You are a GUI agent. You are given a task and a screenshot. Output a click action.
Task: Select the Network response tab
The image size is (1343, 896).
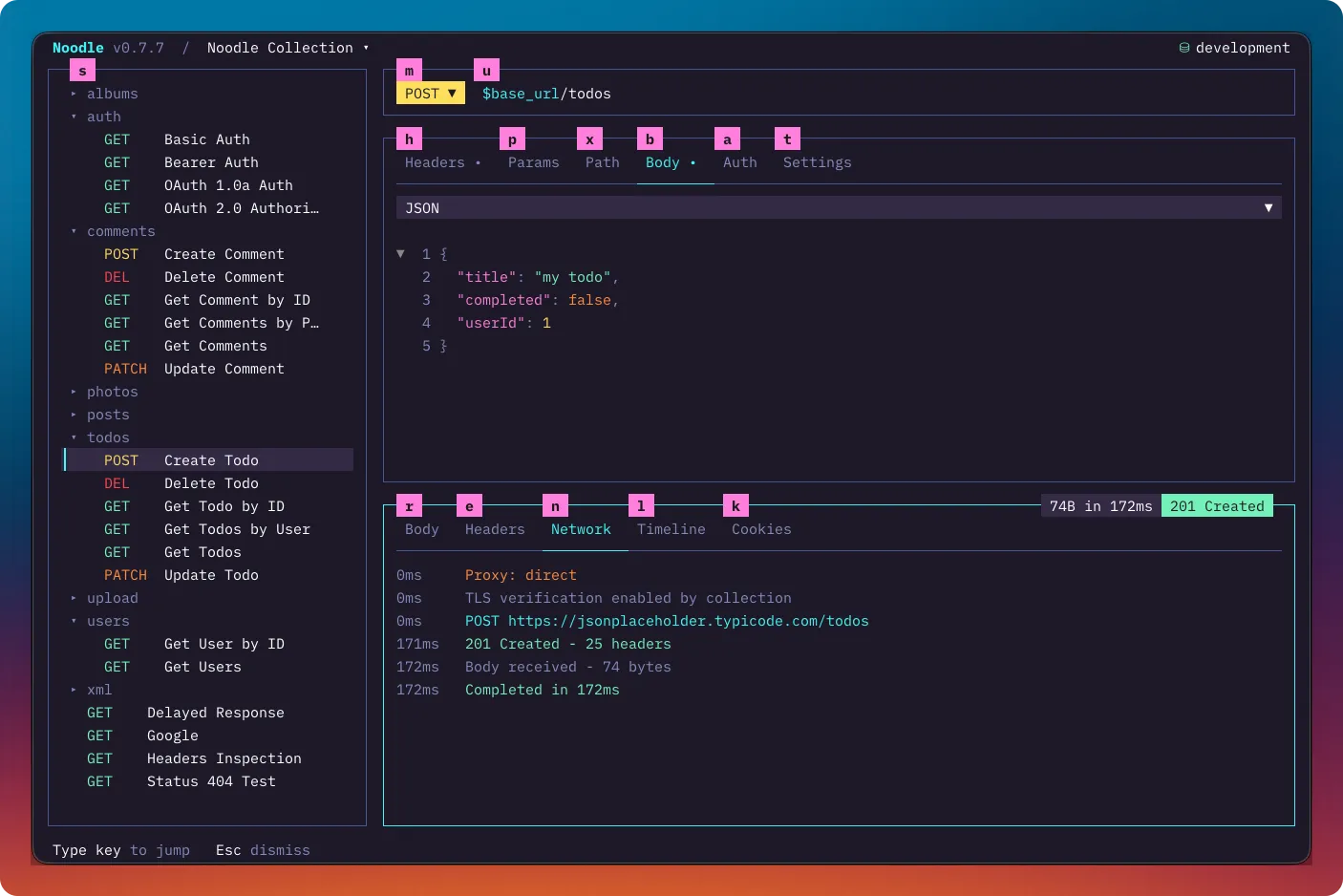coord(581,529)
